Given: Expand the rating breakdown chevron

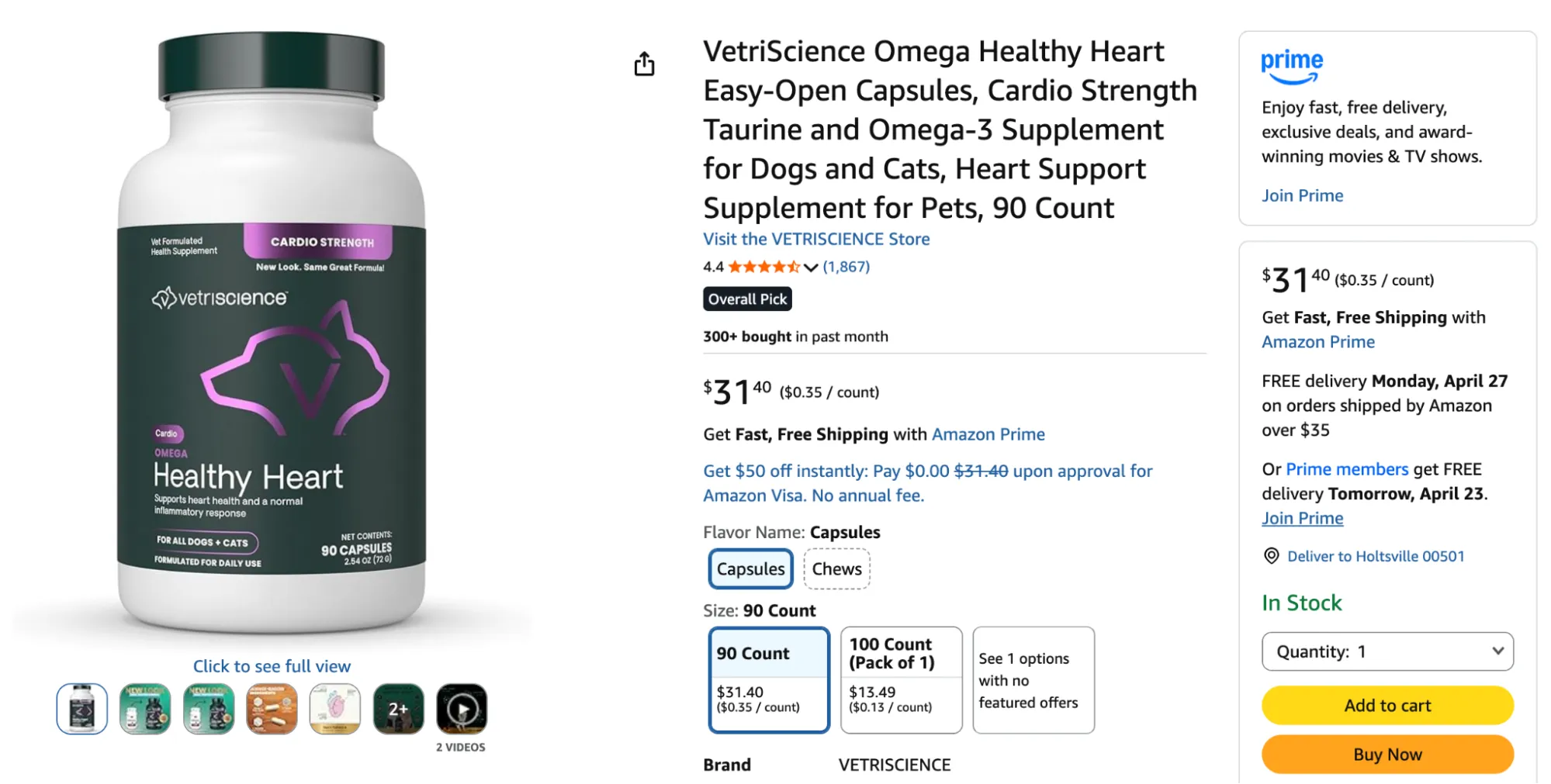Looking at the screenshot, I should pyautogui.click(x=811, y=268).
